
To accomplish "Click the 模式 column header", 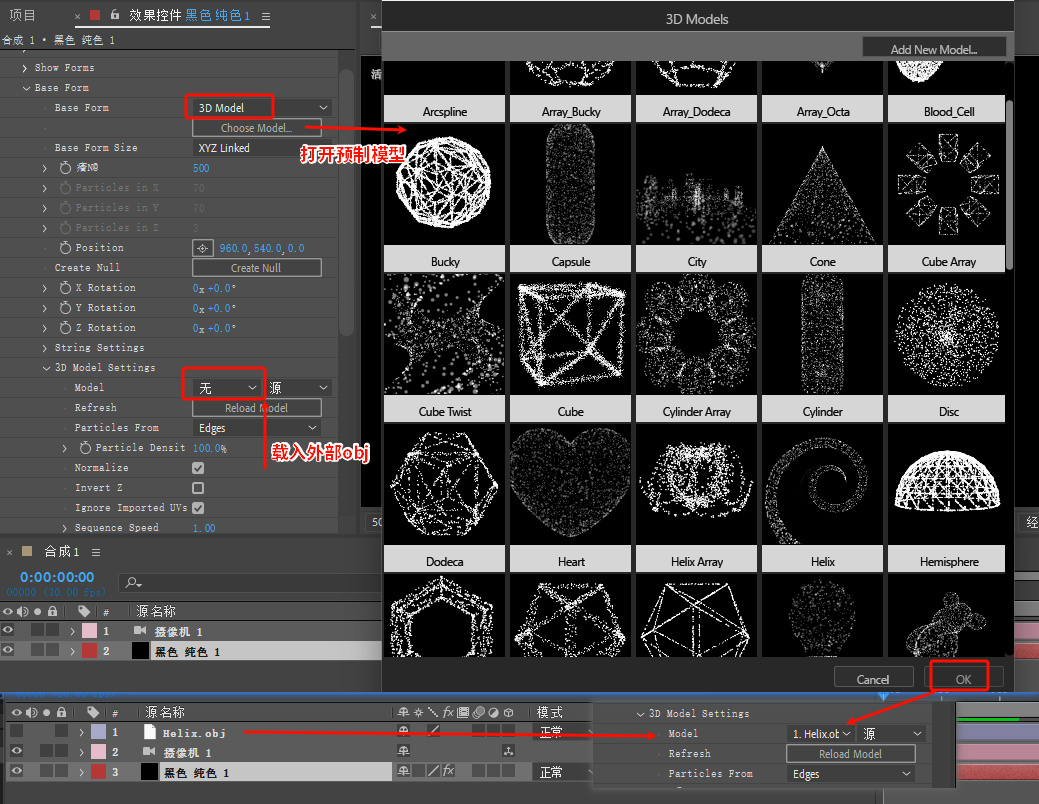I will 549,712.
